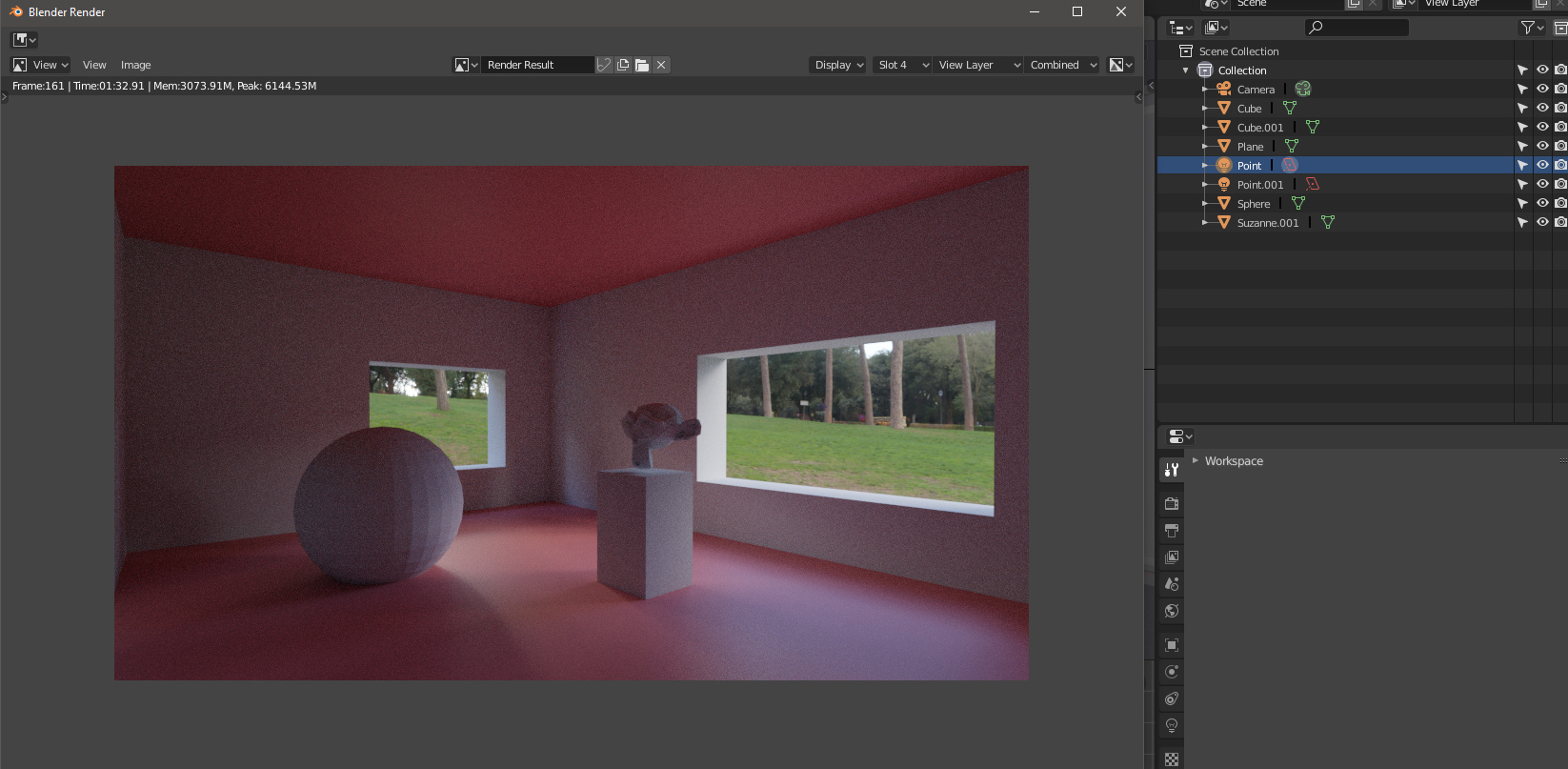Open the Slot 4 dropdown
Viewport: 1568px width, 769px height.
[902, 65]
